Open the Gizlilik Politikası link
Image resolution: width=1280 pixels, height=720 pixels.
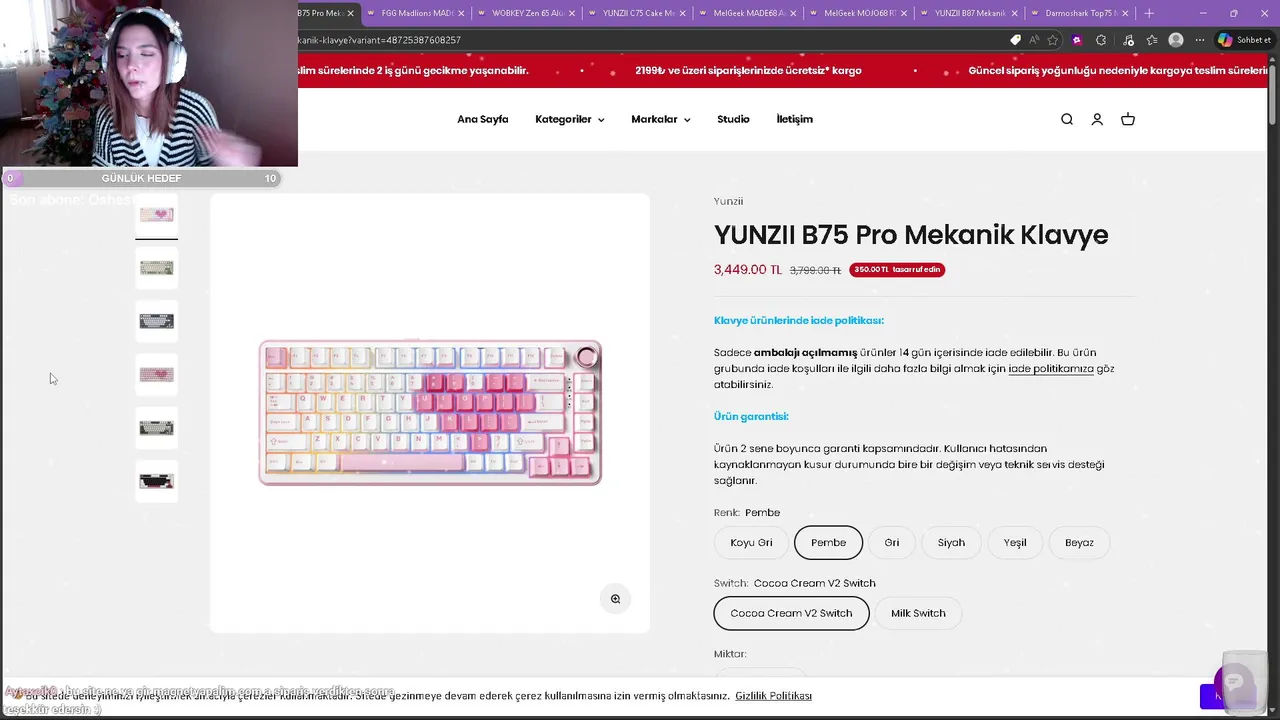(x=773, y=696)
